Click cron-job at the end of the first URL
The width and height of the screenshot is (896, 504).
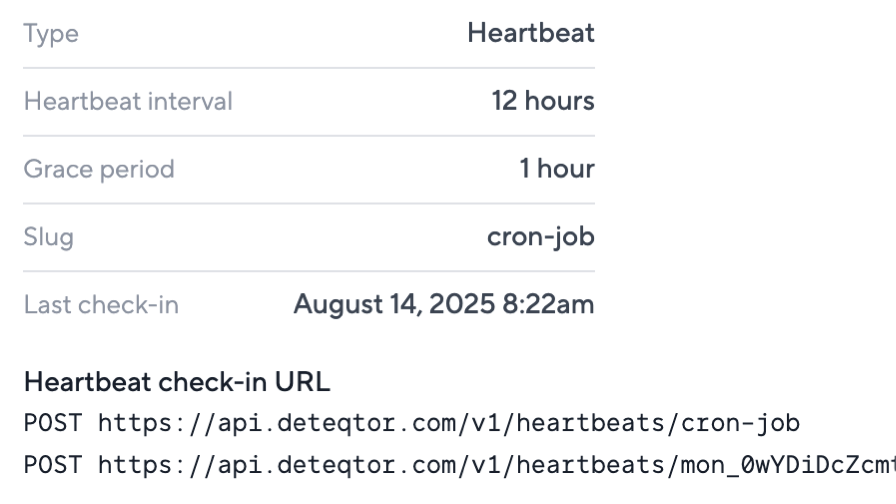pyautogui.click(x=741, y=423)
